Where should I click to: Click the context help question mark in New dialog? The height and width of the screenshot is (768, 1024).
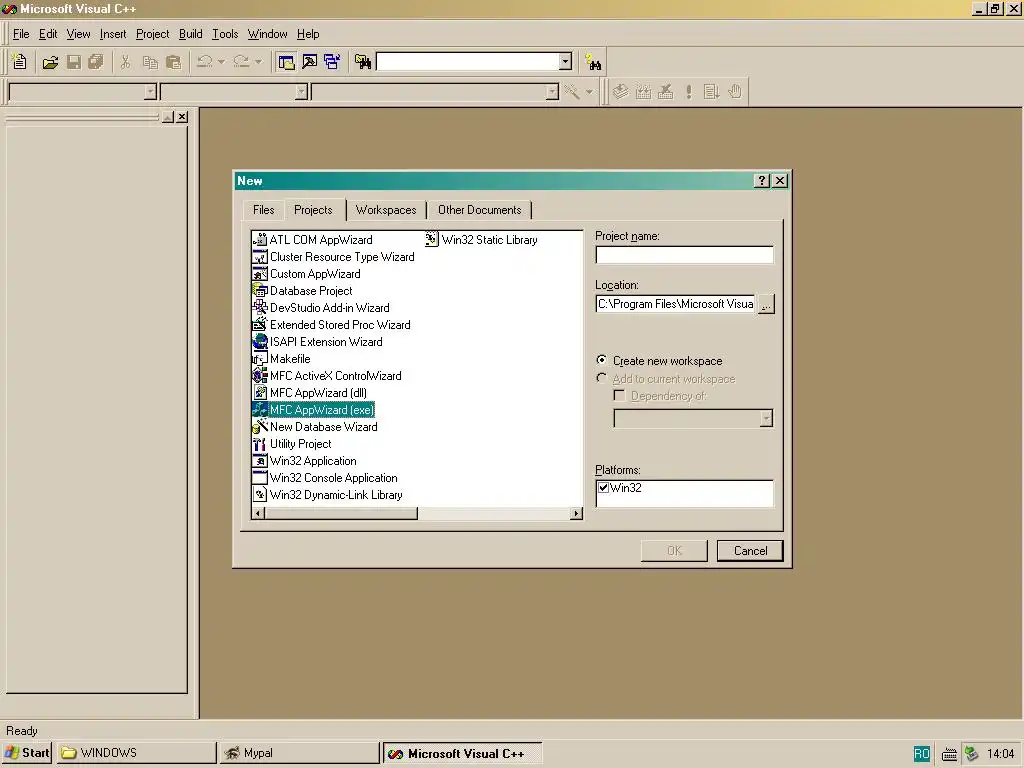(761, 181)
